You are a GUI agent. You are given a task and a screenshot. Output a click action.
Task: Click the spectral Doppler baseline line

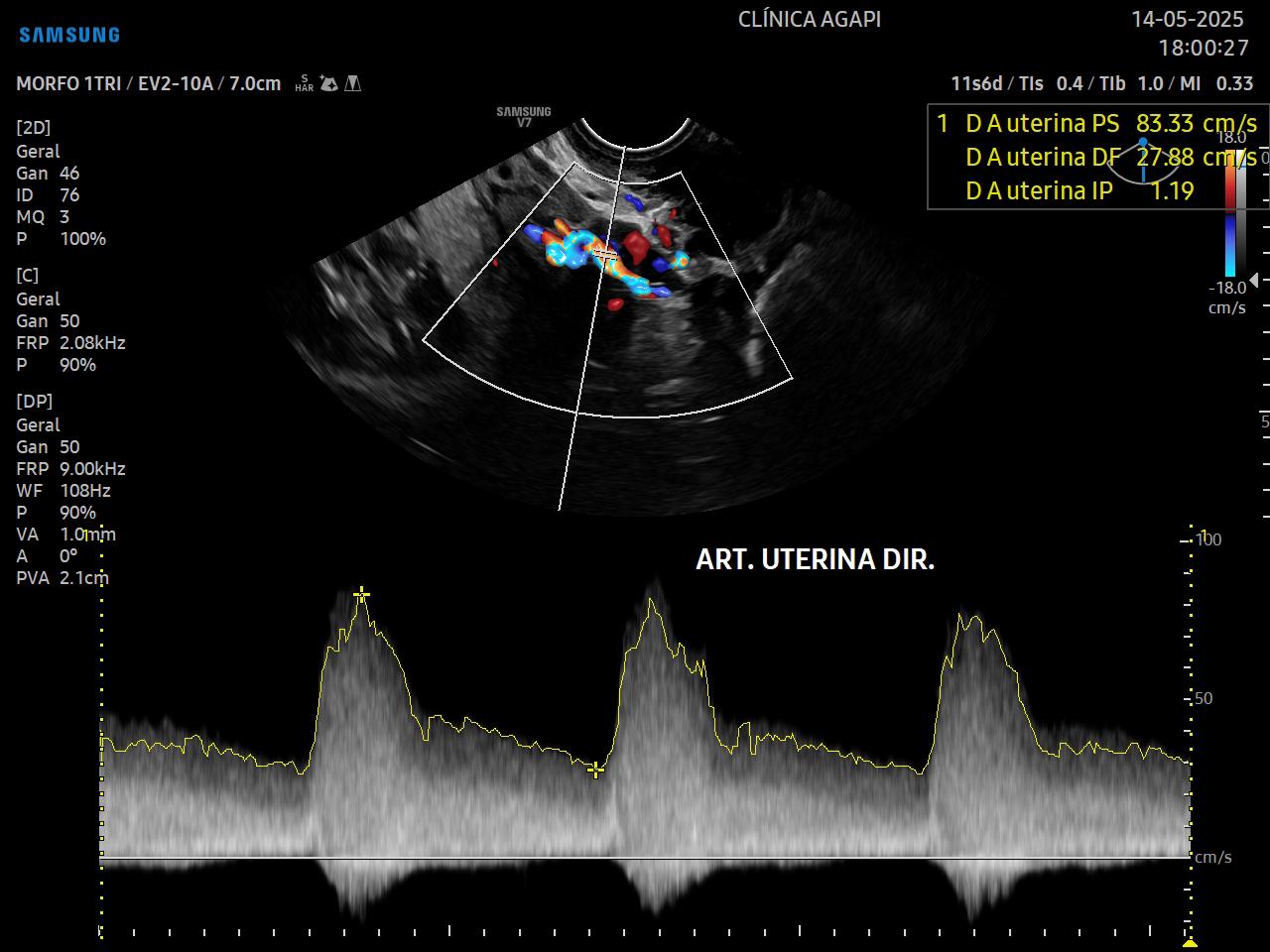tap(645, 858)
